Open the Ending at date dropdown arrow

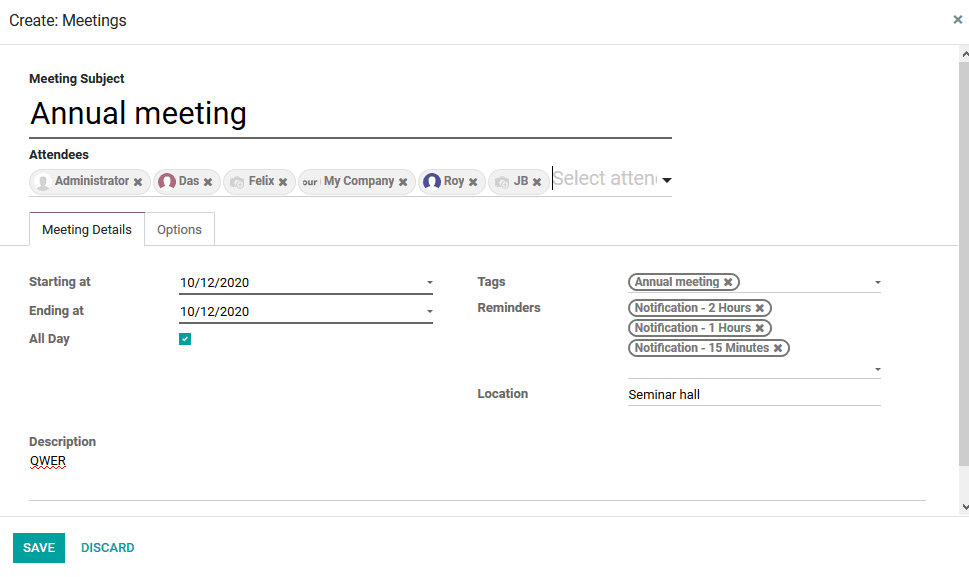[x=429, y=311]
